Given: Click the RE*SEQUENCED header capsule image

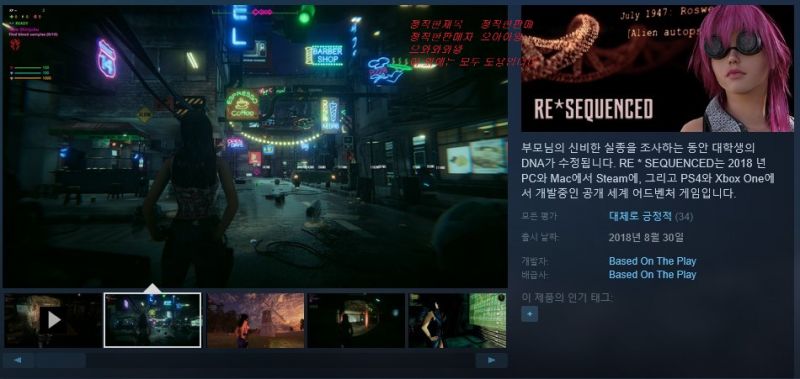Looking at the screenshot, I should click(657, 68).
